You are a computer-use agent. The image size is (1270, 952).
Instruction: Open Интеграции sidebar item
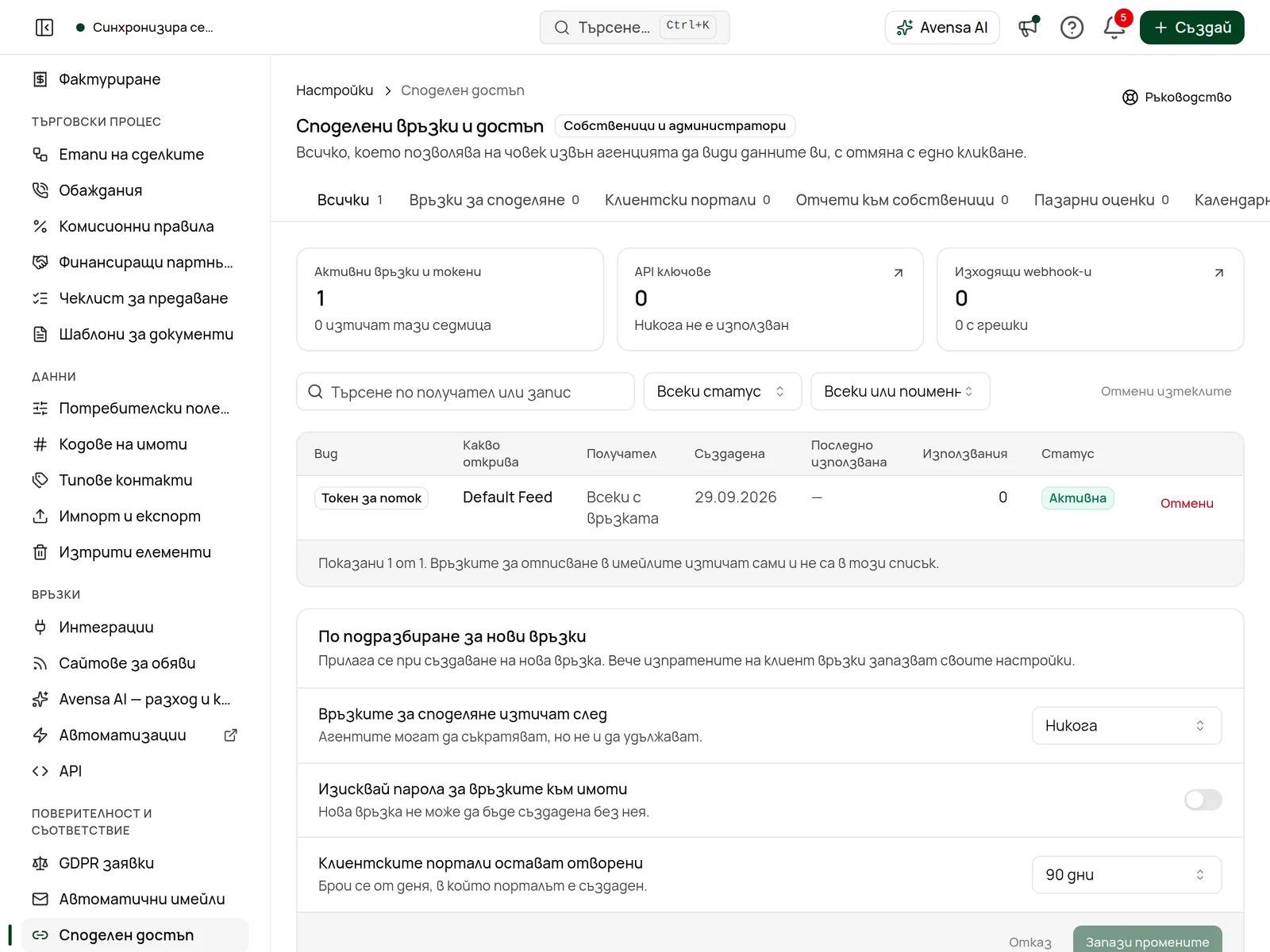click(x=135, y=628)
